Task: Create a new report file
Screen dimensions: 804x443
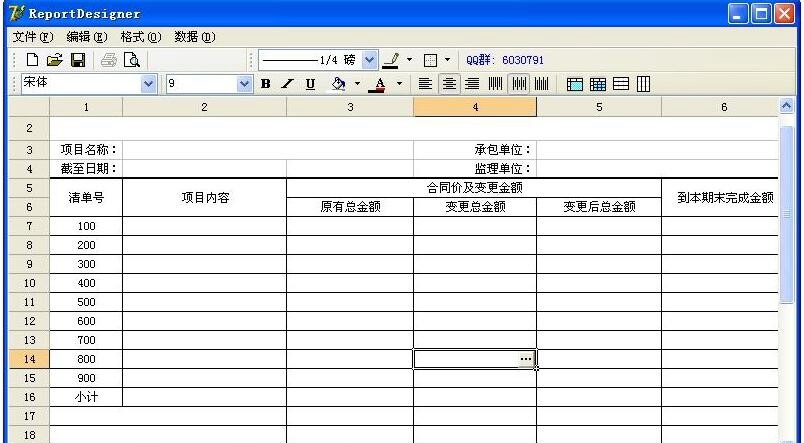Action: coord(32,60)
